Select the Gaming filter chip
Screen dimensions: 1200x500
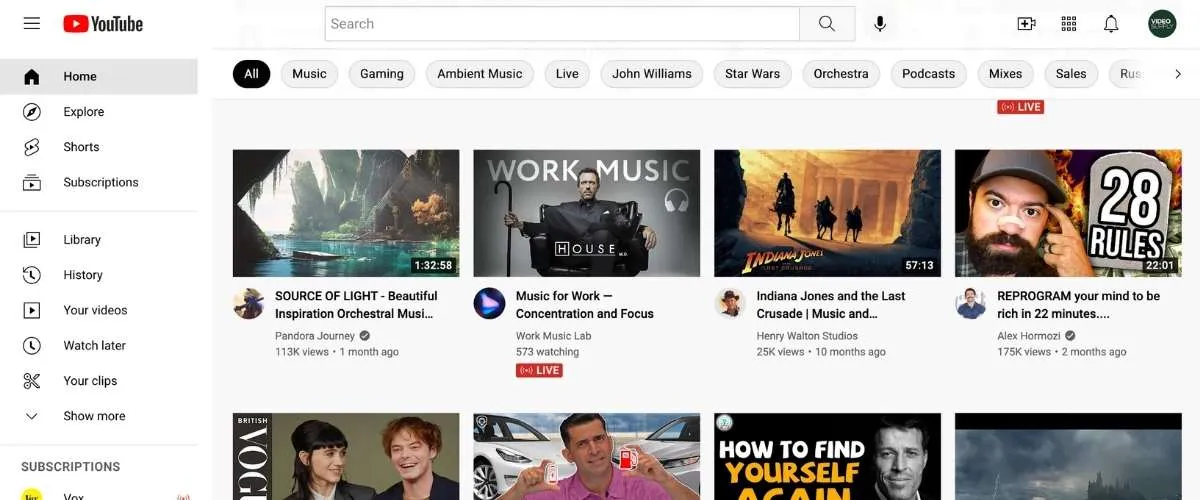[x=382, y=74]
